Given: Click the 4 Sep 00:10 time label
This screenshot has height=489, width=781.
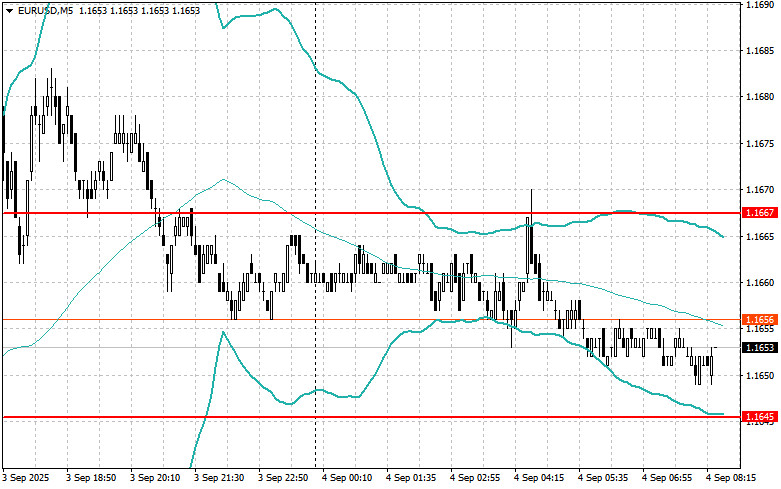Looking at the screenshot, I should tap(347, 478).
